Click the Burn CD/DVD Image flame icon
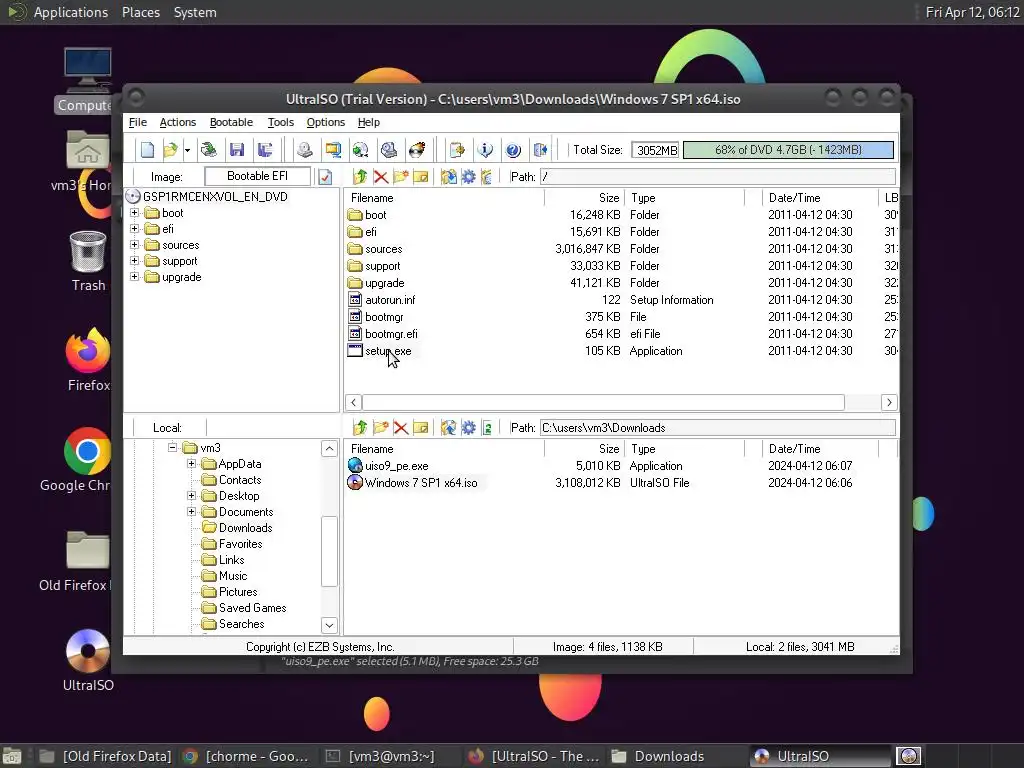1024x768 pixels. (x=417, y=150)
